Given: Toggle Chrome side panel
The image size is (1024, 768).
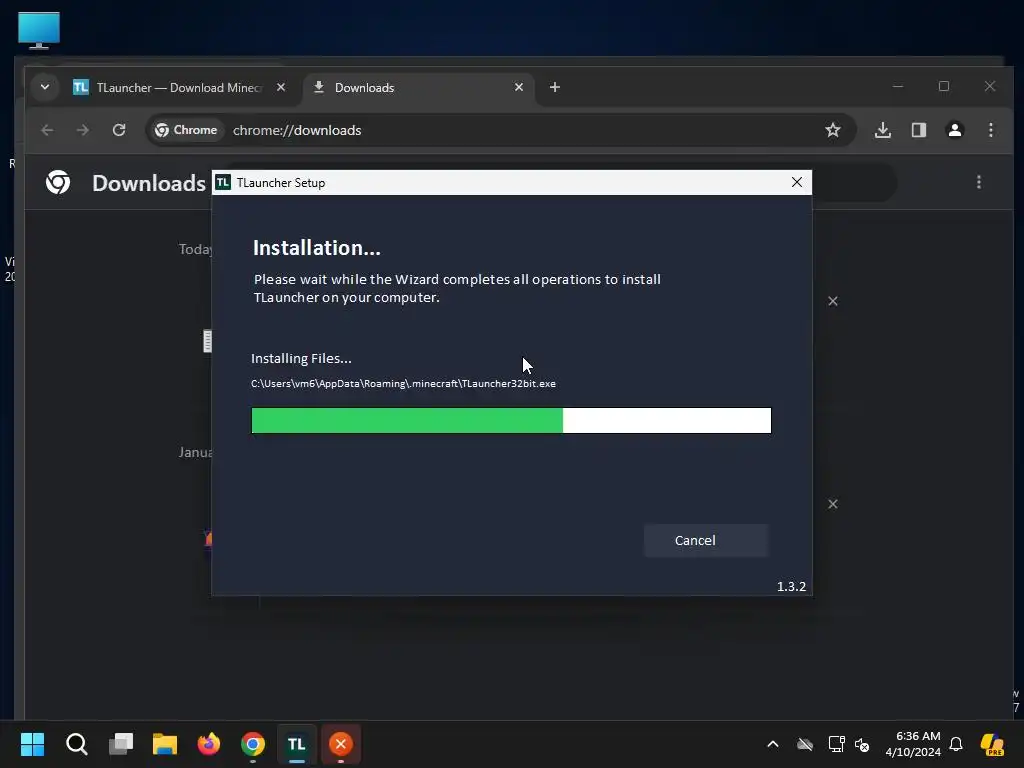Looking at the screenshot, I should 919,130.
